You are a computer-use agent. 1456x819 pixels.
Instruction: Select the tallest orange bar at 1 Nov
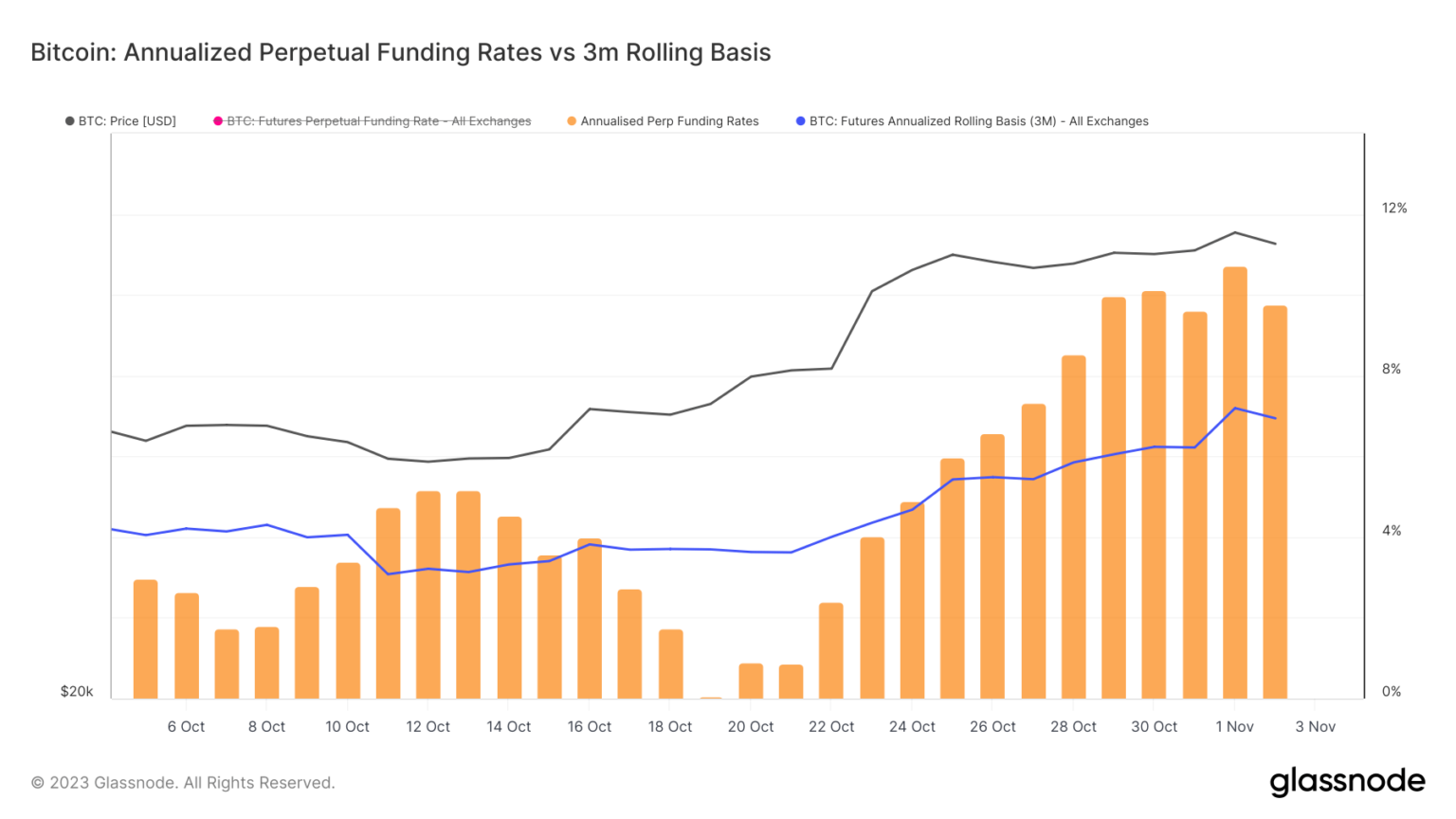1234,483
